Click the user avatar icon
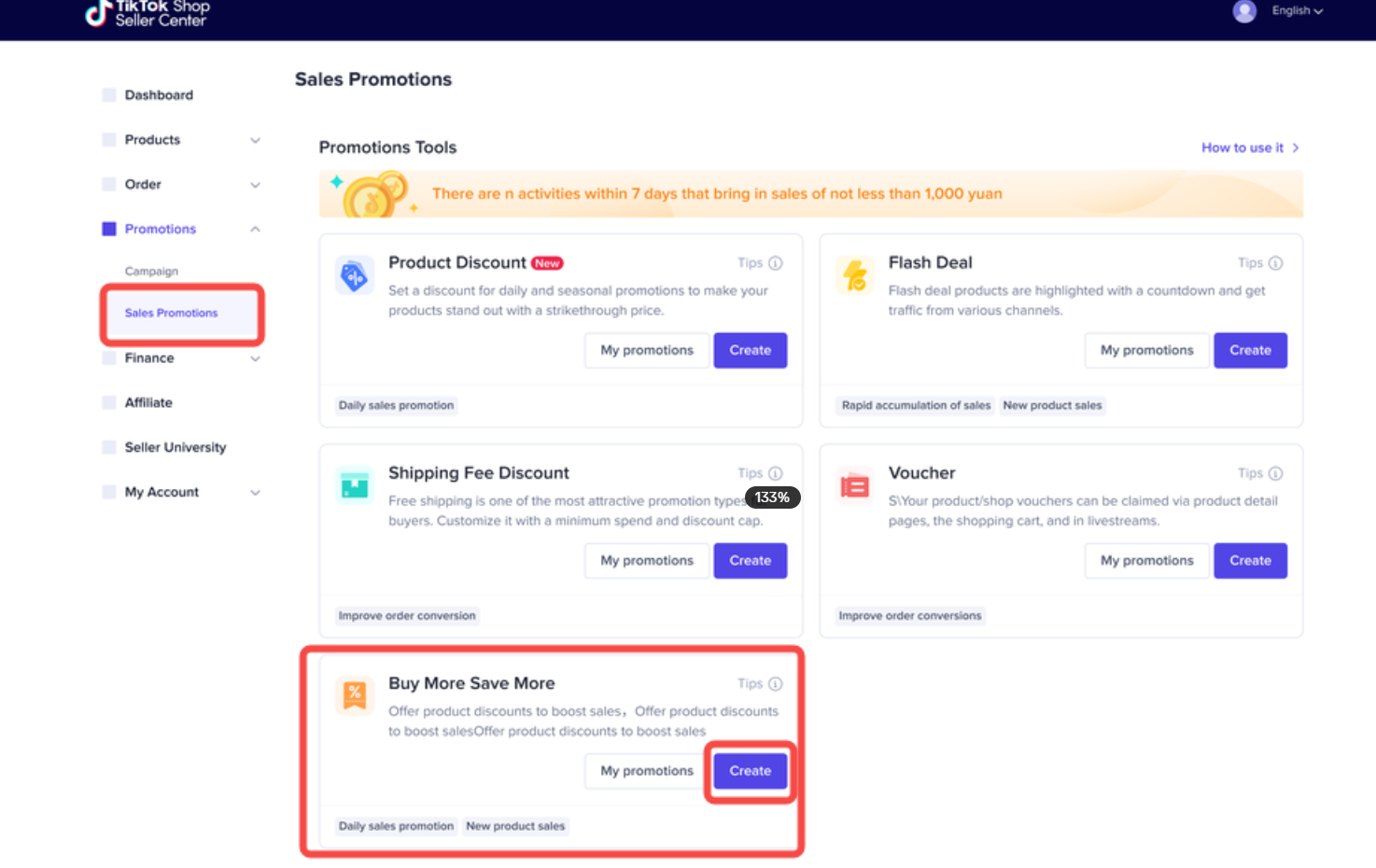 point(1244,11)
